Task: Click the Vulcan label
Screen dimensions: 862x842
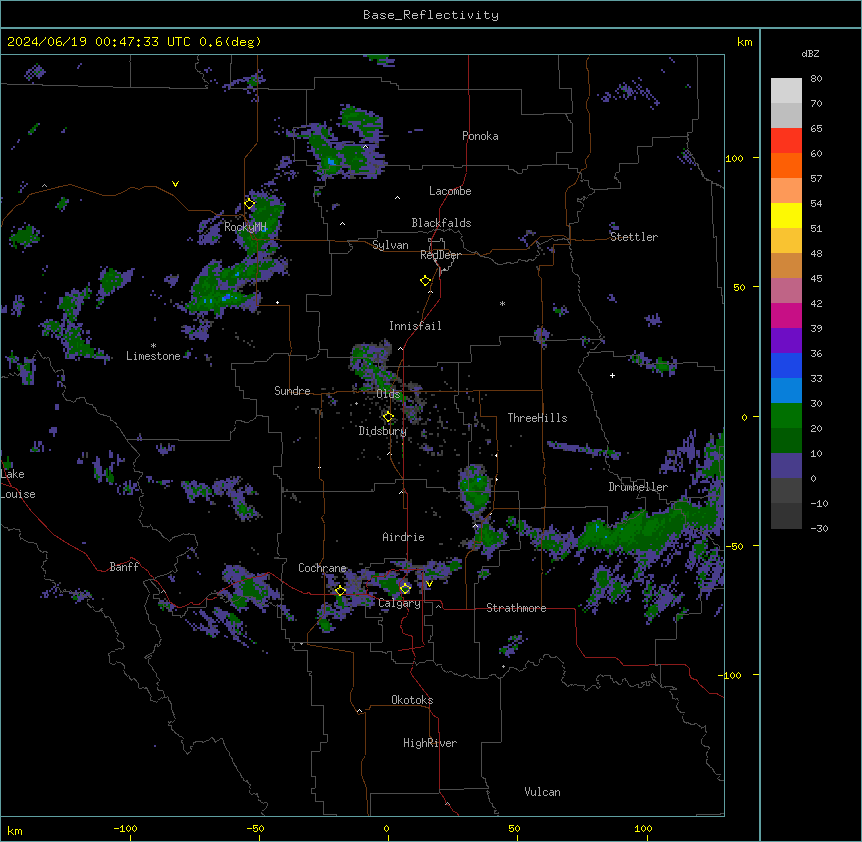Action: pos(543,792)
